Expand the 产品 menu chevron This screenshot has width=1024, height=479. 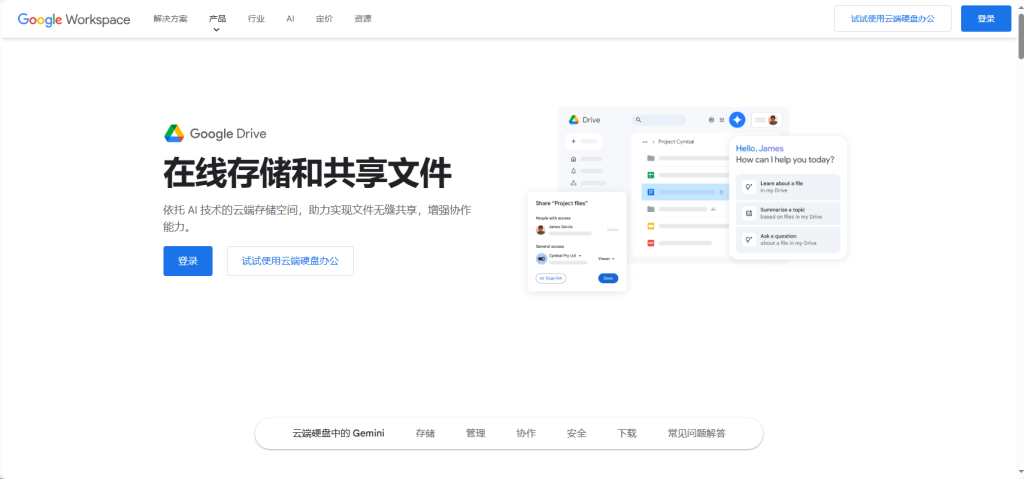[x=217, y=29]
